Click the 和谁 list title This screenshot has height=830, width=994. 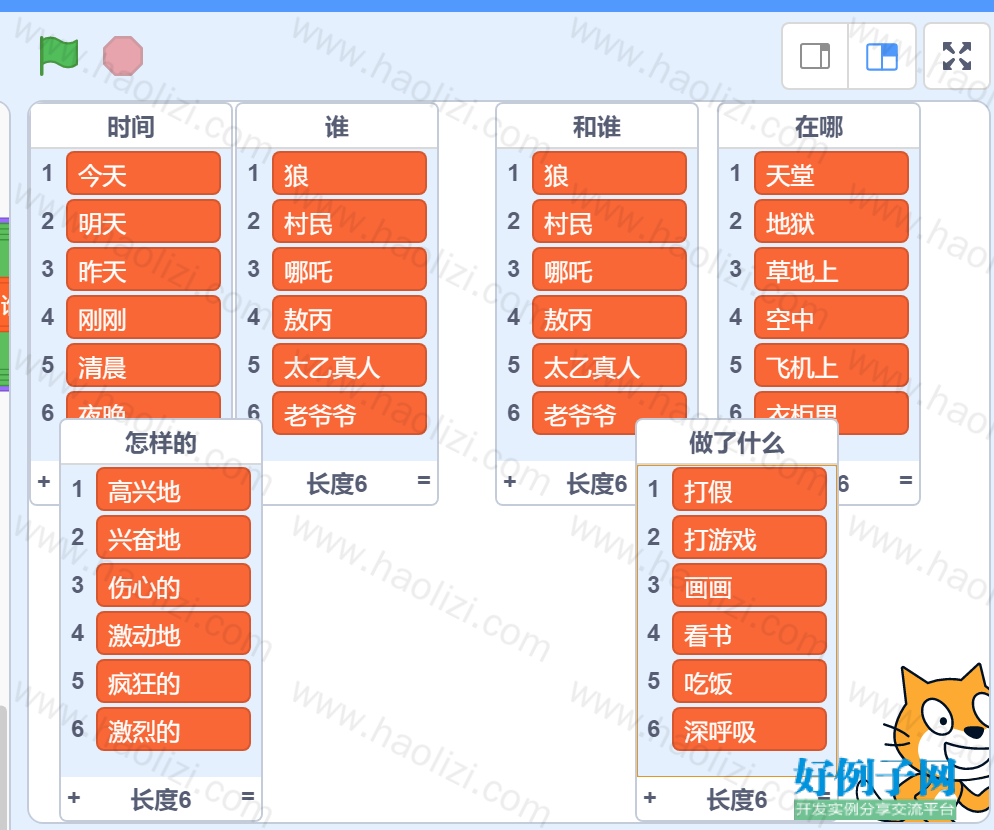pyautogui.click(x=597, y=127)
